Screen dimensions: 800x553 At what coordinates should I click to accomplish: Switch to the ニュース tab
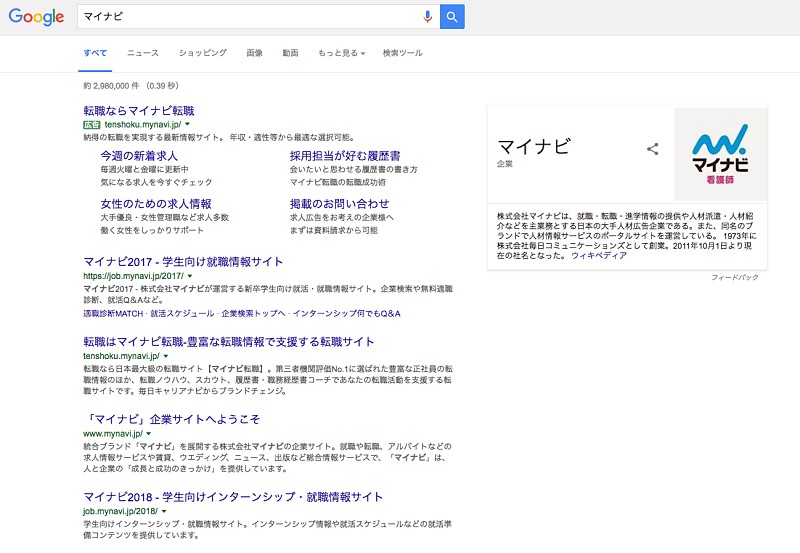[143, 53]
